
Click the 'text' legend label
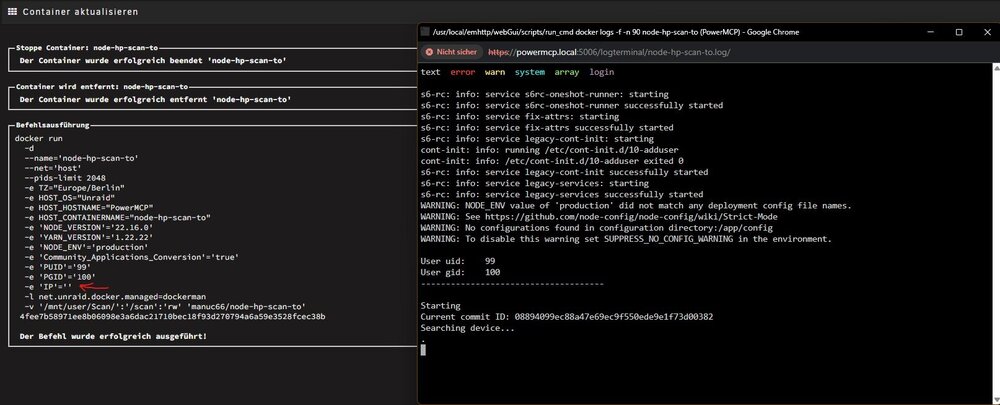pyautogui.click(x=430, y=72)
